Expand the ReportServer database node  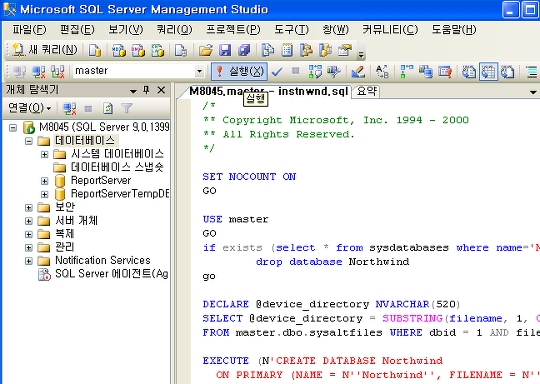[44, 181]
